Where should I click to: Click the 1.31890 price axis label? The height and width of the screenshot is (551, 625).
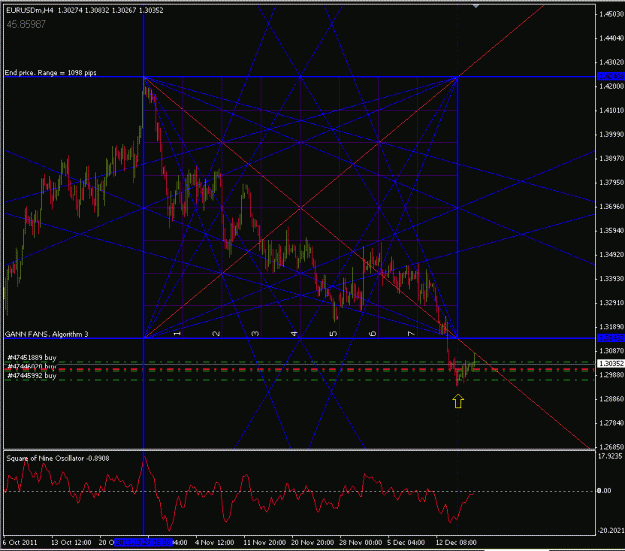pyautogui.click(x=611, y=327)
